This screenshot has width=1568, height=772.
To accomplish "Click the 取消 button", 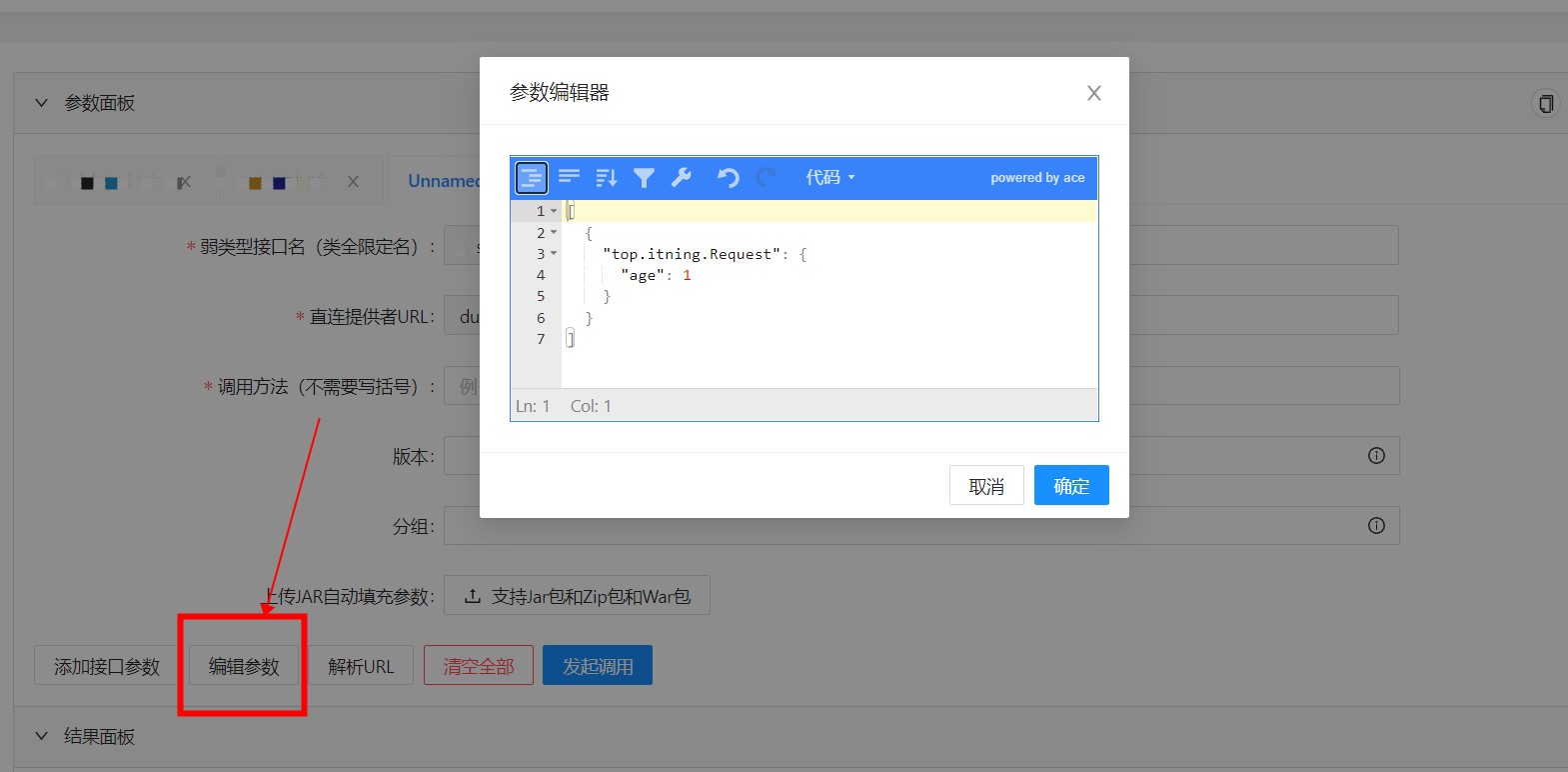I will pos(986,486).
